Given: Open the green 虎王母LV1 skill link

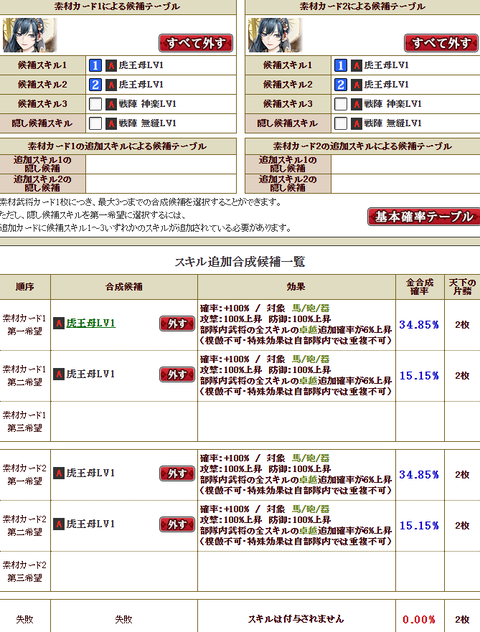Looking at the screenshot, I should pos(91,323).
